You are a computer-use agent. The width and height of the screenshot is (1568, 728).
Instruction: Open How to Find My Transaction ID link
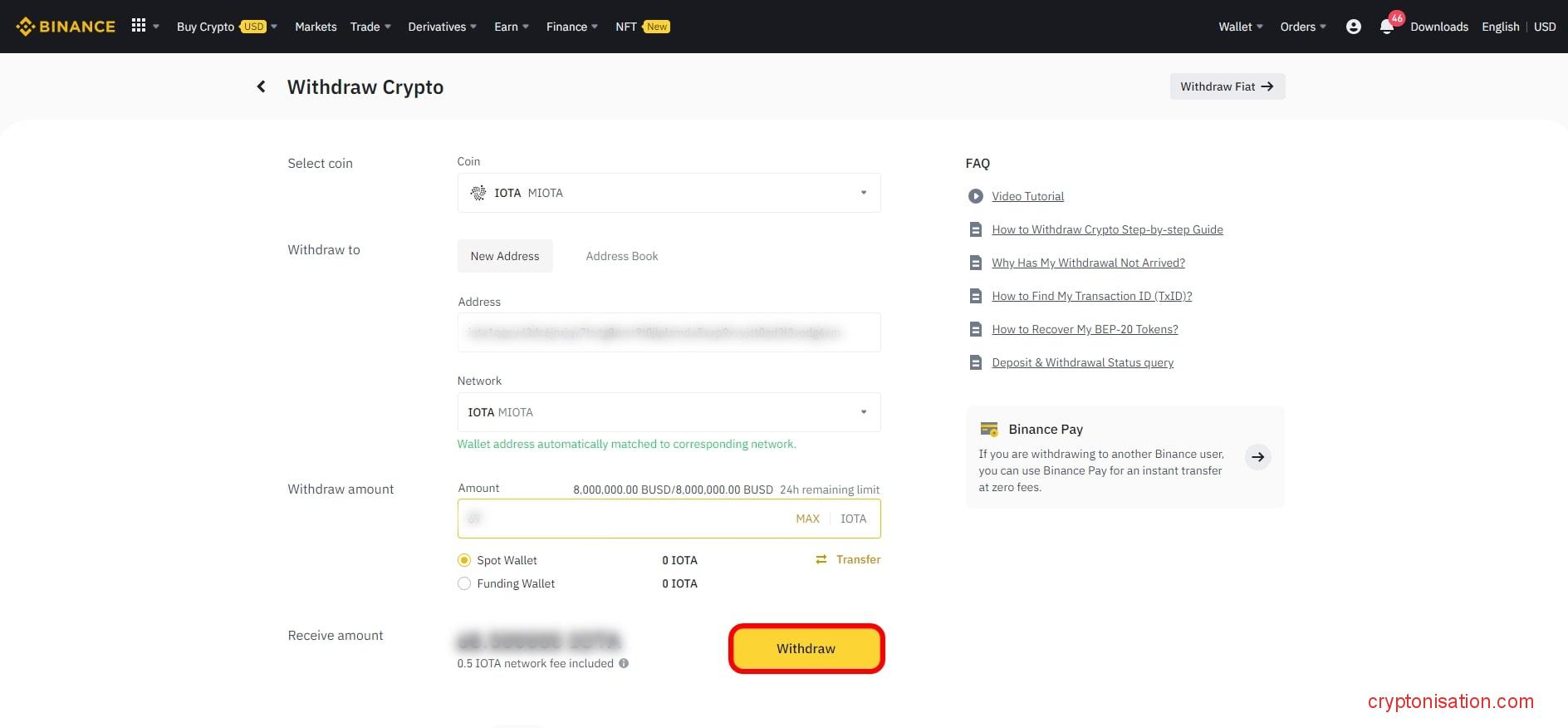[1092, 296]
